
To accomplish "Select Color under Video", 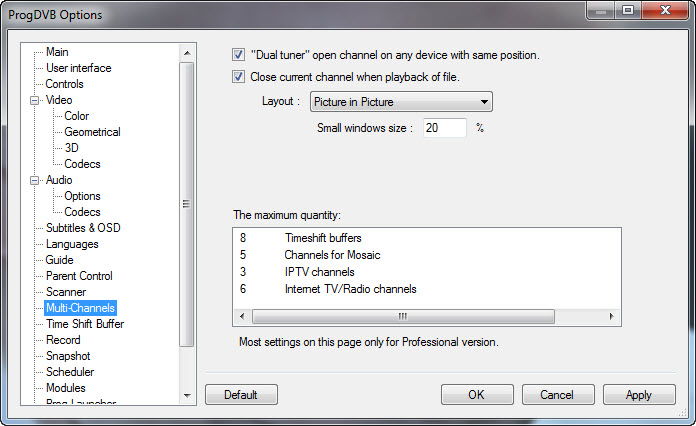I will pos(77,116).
